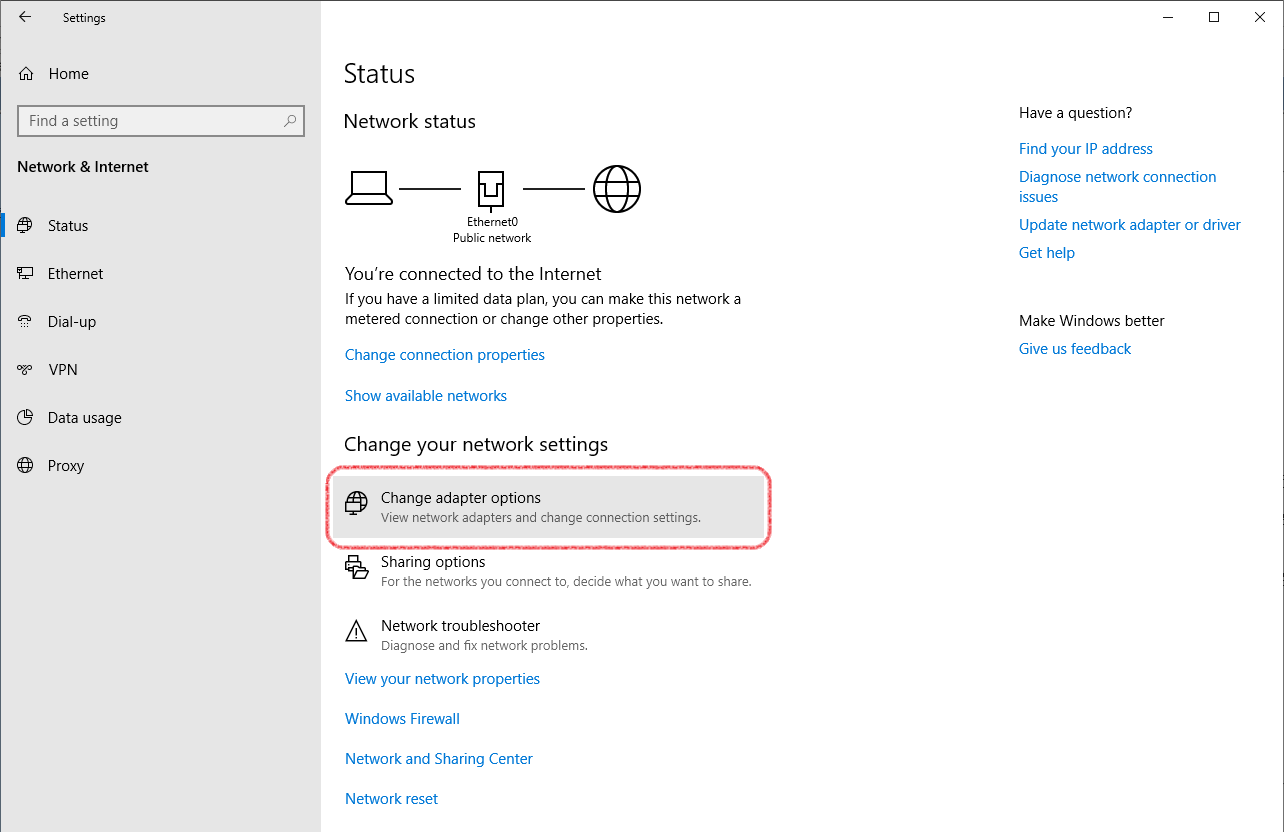The height and width of the screenshot is (832, 1284).
Task: Click the back arrow in Settings
Action: [25, 17]
